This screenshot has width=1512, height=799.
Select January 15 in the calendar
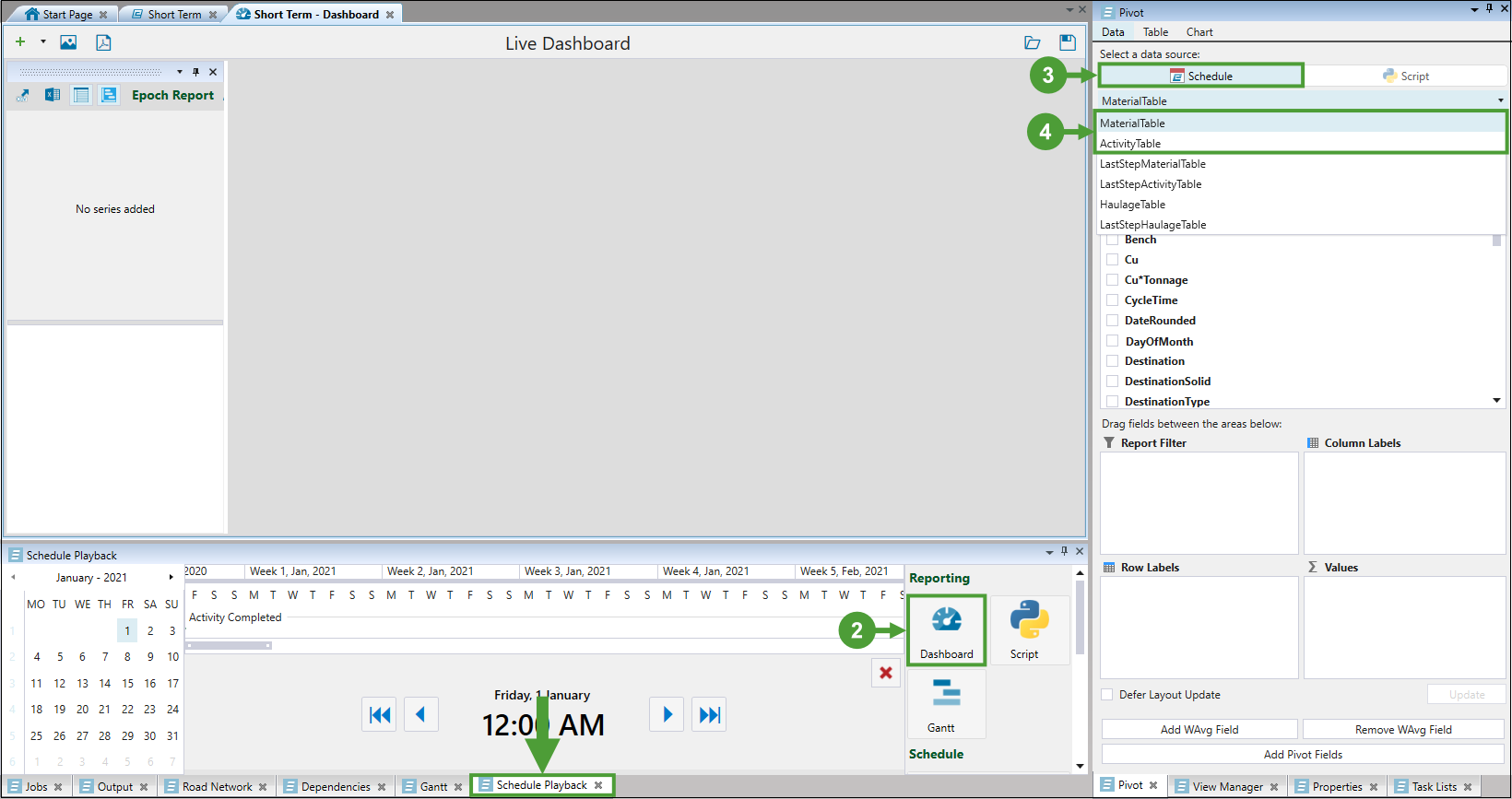127,684
